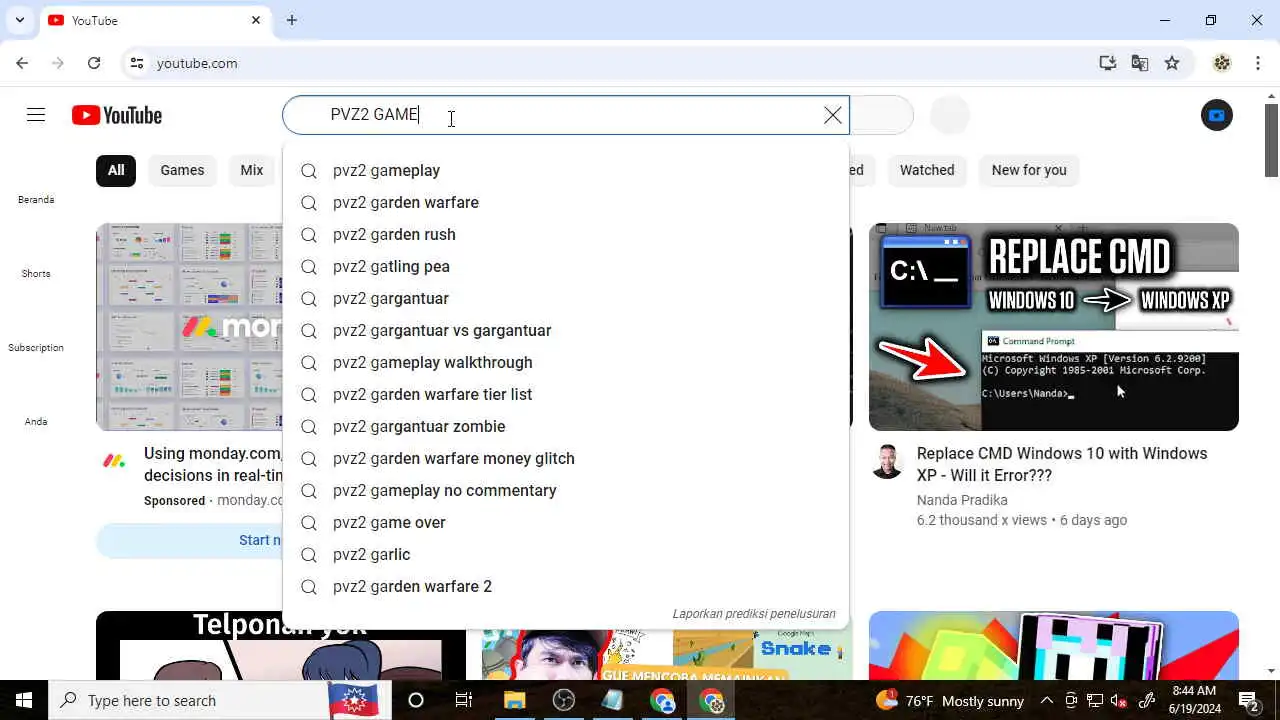
Task: Reload the page
Action: click(x=94, y=63)
